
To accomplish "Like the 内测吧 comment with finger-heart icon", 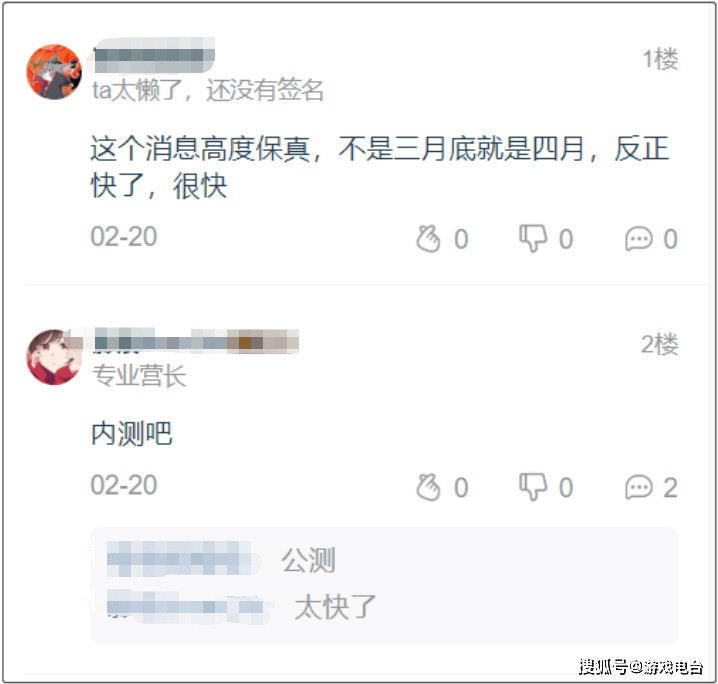I will [429, 487].
